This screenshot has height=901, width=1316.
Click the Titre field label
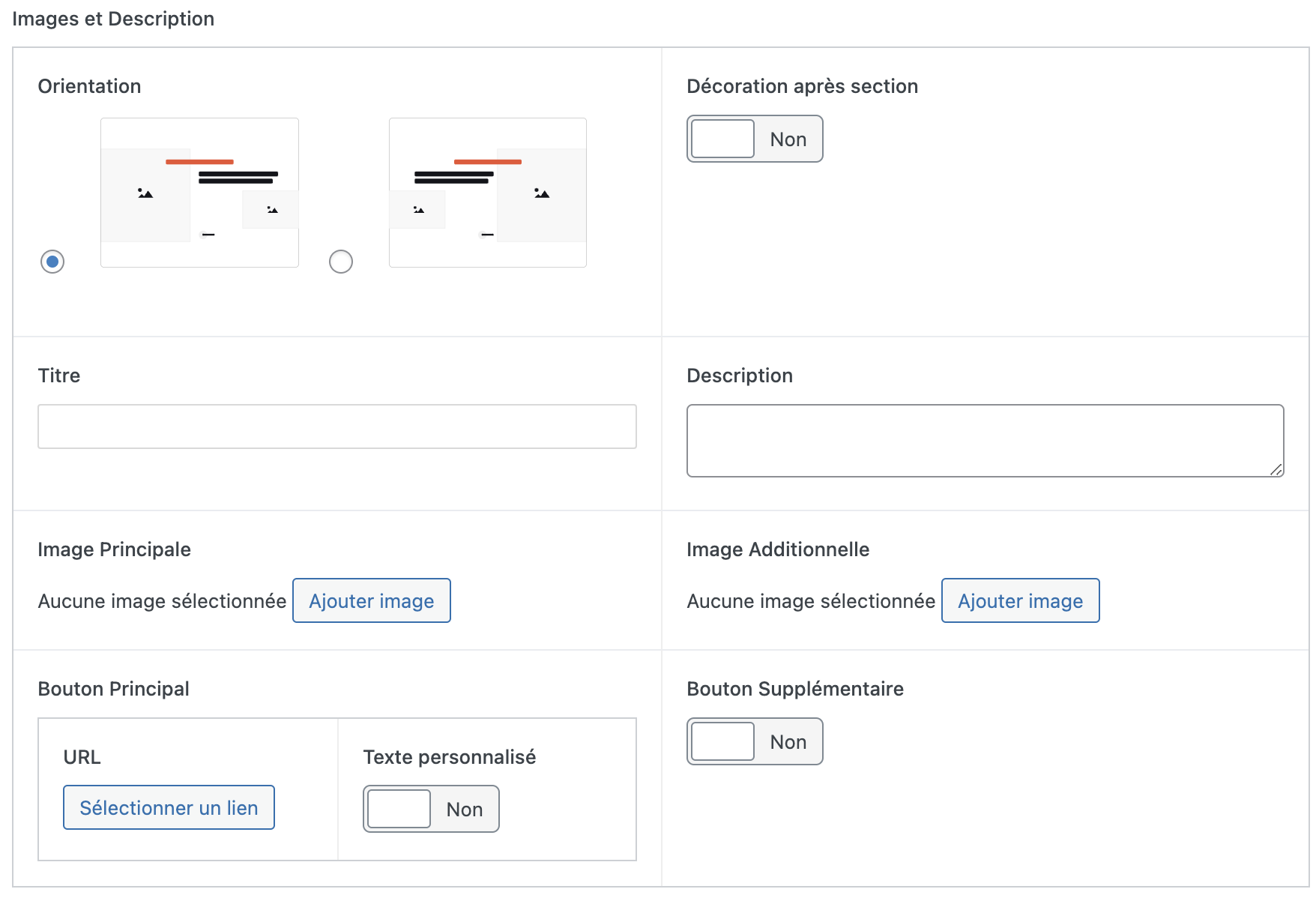click(59, 376)
